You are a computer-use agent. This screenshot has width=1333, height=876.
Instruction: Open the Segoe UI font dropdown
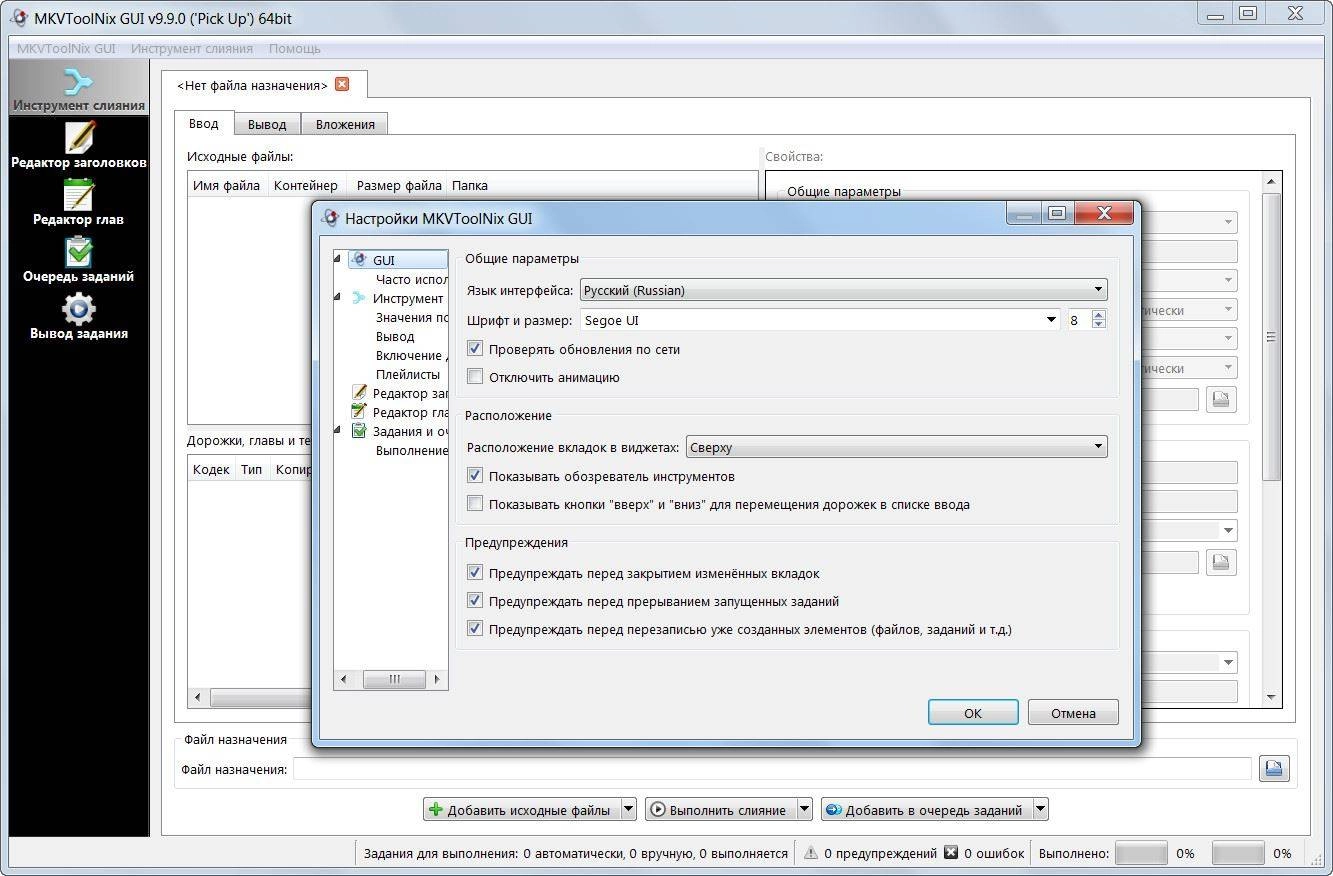(820, 320)
